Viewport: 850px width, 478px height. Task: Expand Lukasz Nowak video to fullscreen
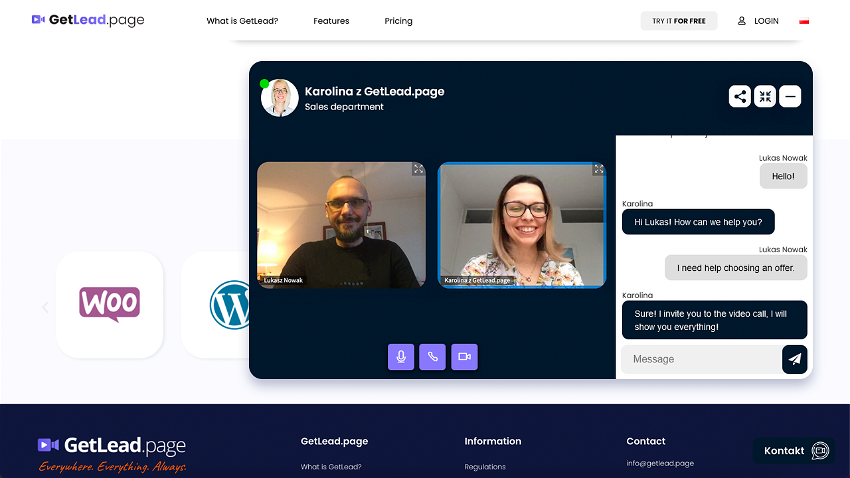tap(418, 170)
